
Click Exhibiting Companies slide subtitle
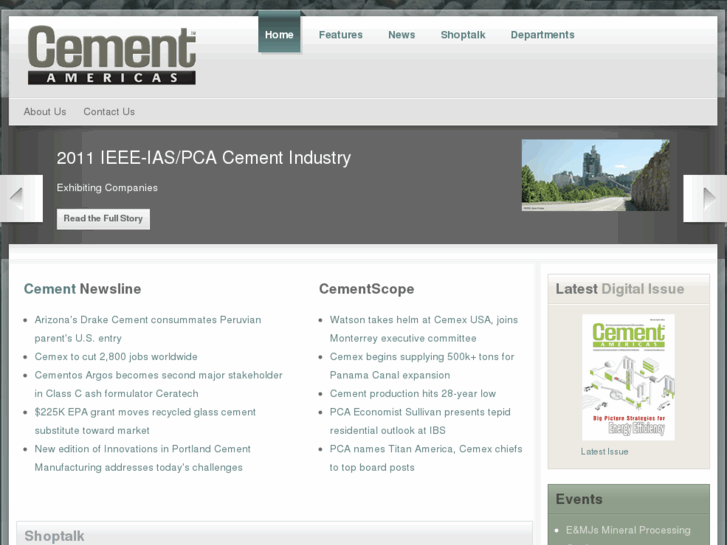point(107,188)
